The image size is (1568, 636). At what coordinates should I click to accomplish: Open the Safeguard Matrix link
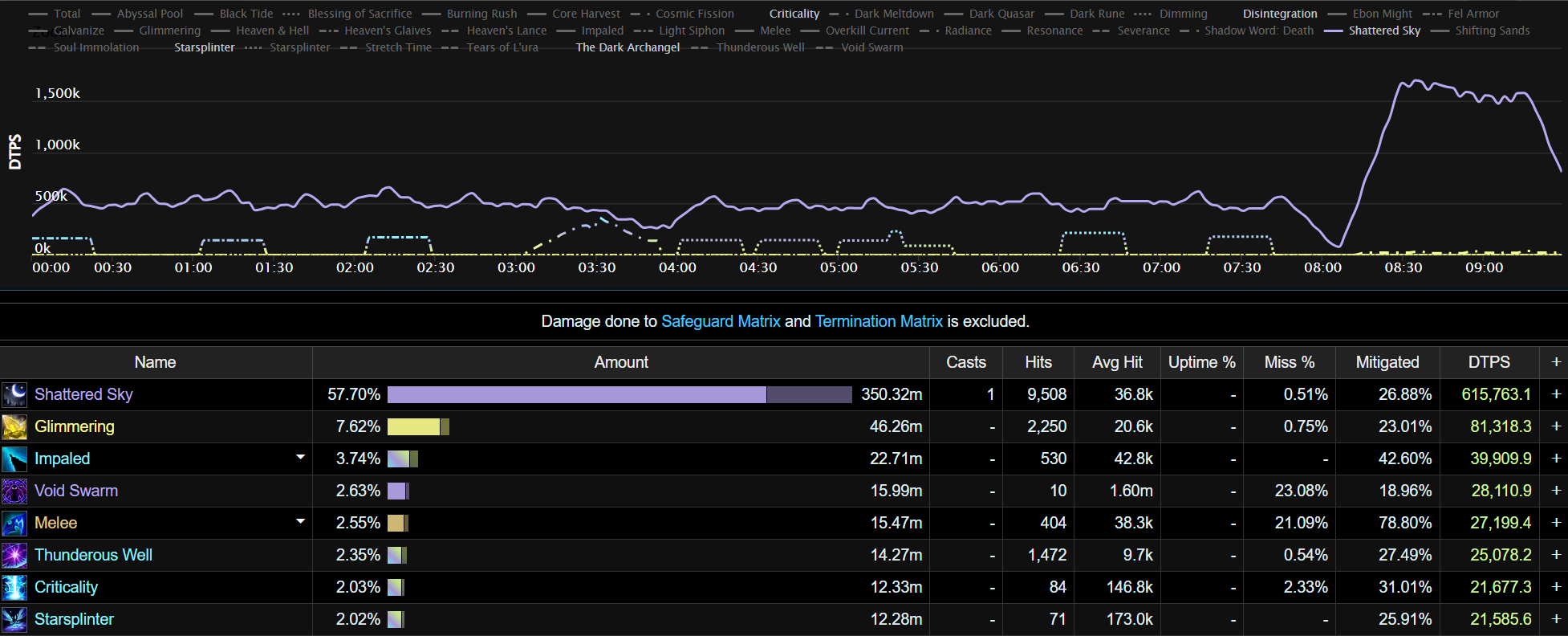721,321
